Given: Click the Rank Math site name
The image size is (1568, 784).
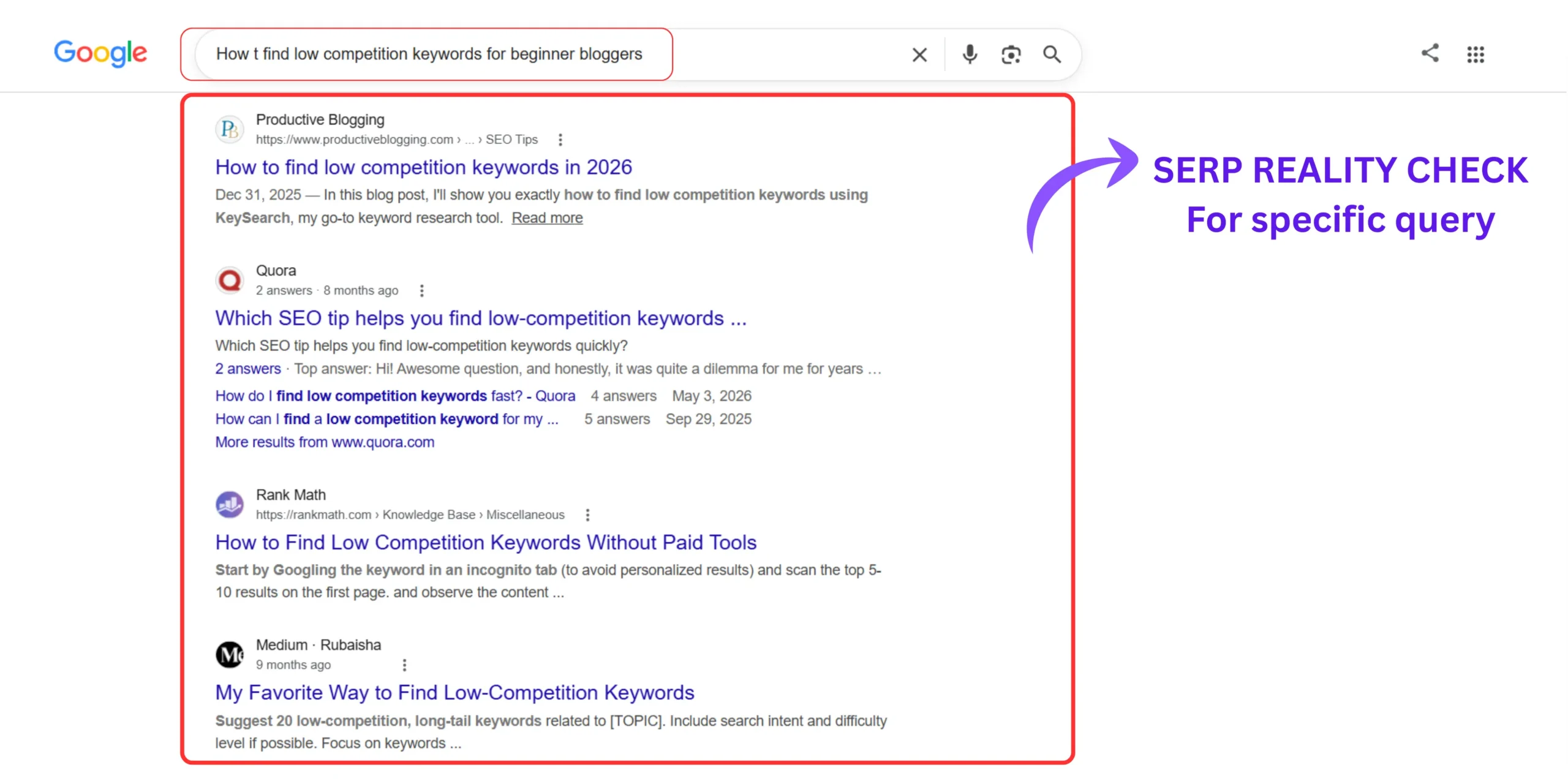Looking at the screenshot, I should coord(290,494).
